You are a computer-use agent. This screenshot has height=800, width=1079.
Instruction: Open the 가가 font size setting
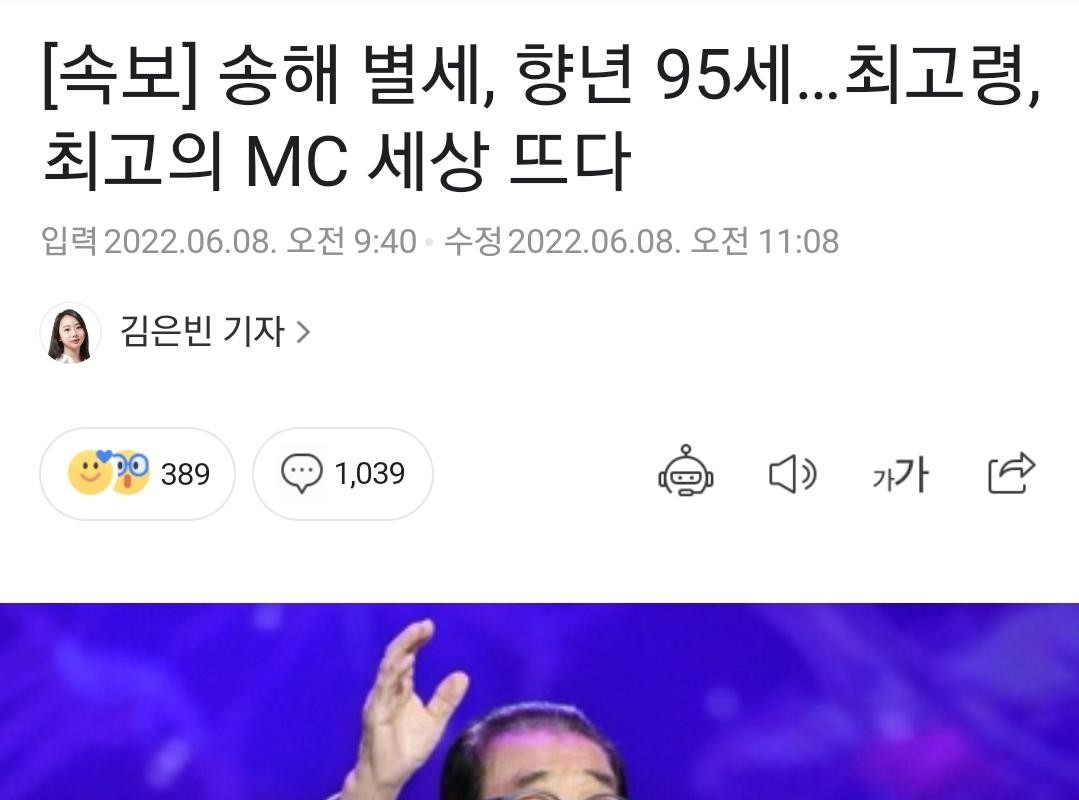(x=900, y=474)
